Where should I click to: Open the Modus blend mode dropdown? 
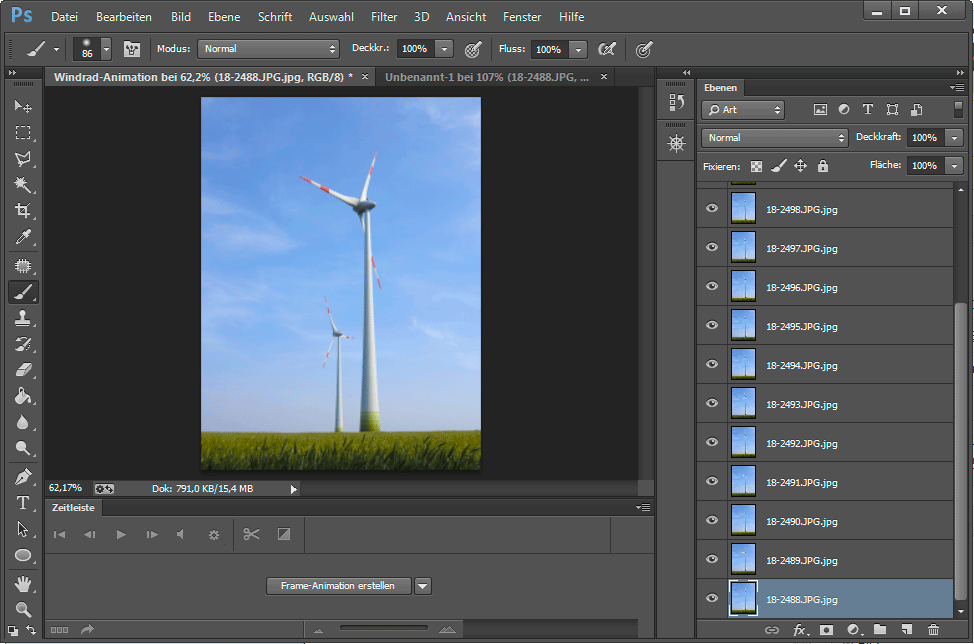pyautogui.click(x=269, y=49)
